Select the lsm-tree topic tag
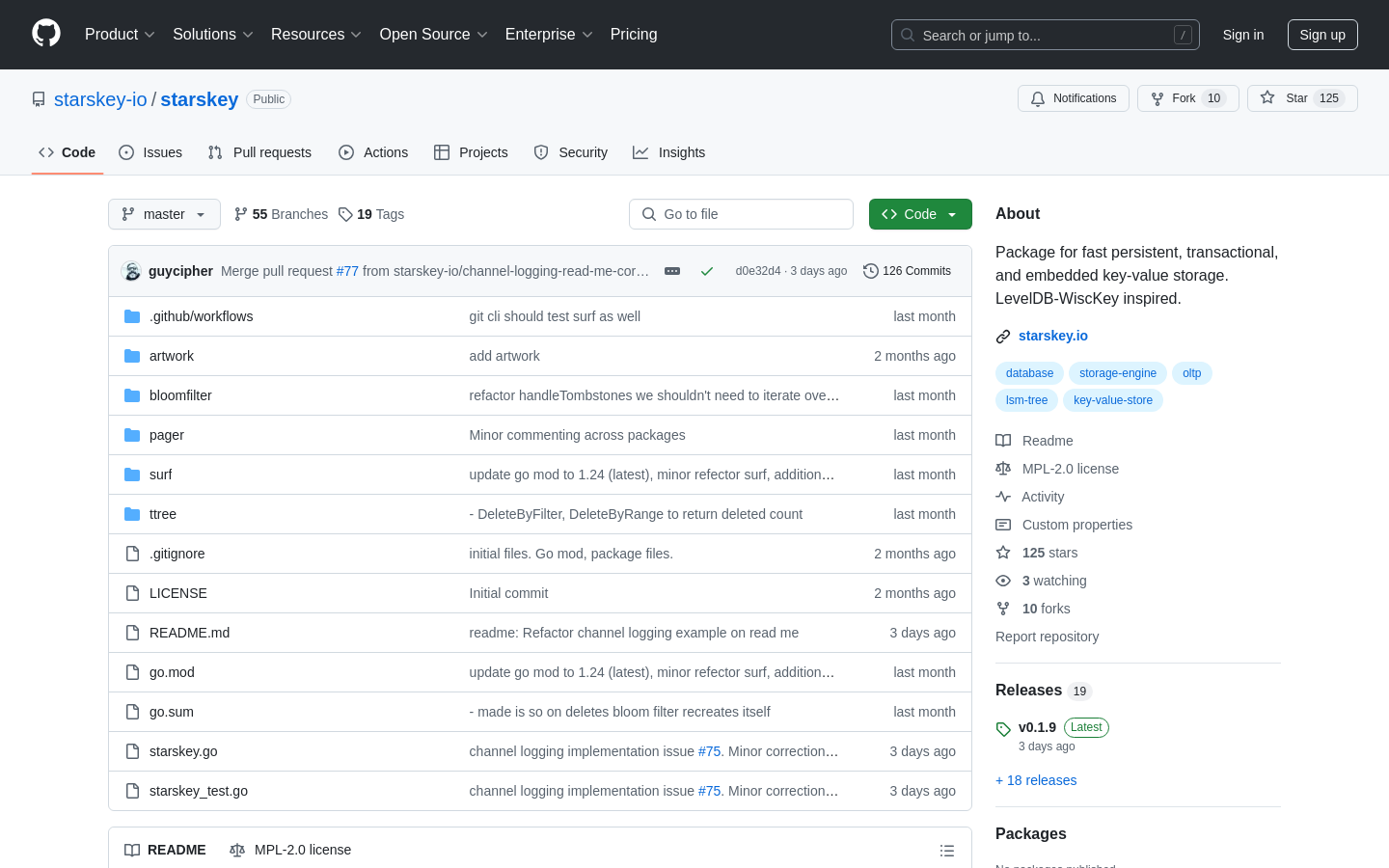The height and width of the screenshot is (868, 1389). click(x=1026, y=400)
